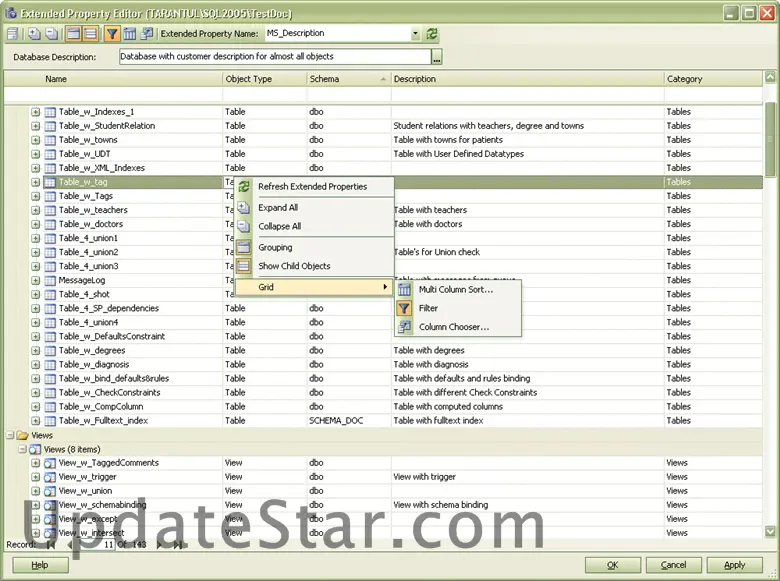Click the Schema column header

coord(349,79)
